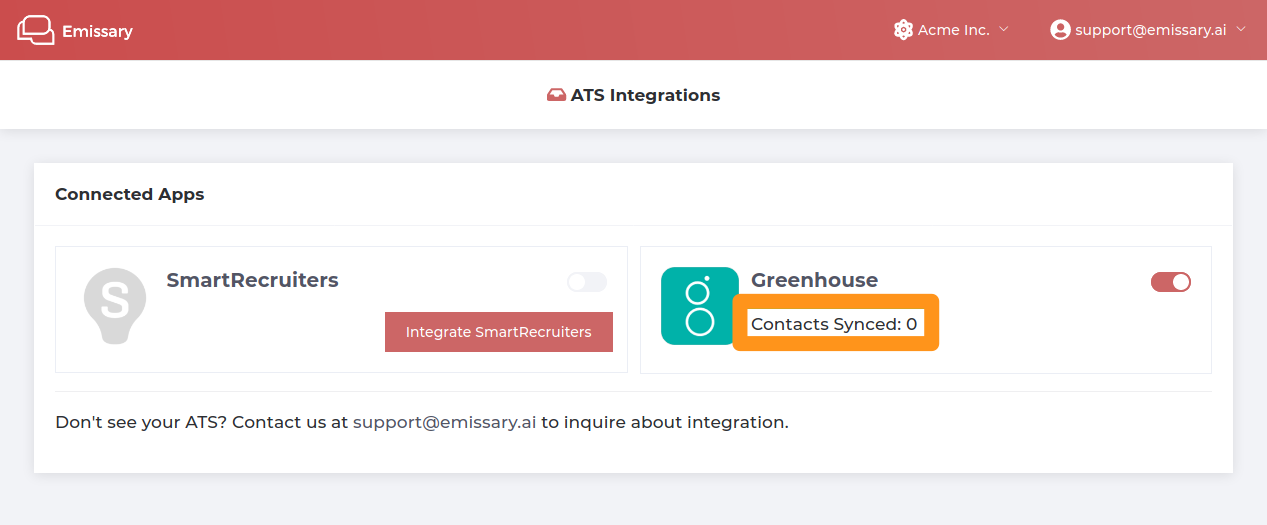Expand the support@emissary.ai account chevron

click(1241, 29)
